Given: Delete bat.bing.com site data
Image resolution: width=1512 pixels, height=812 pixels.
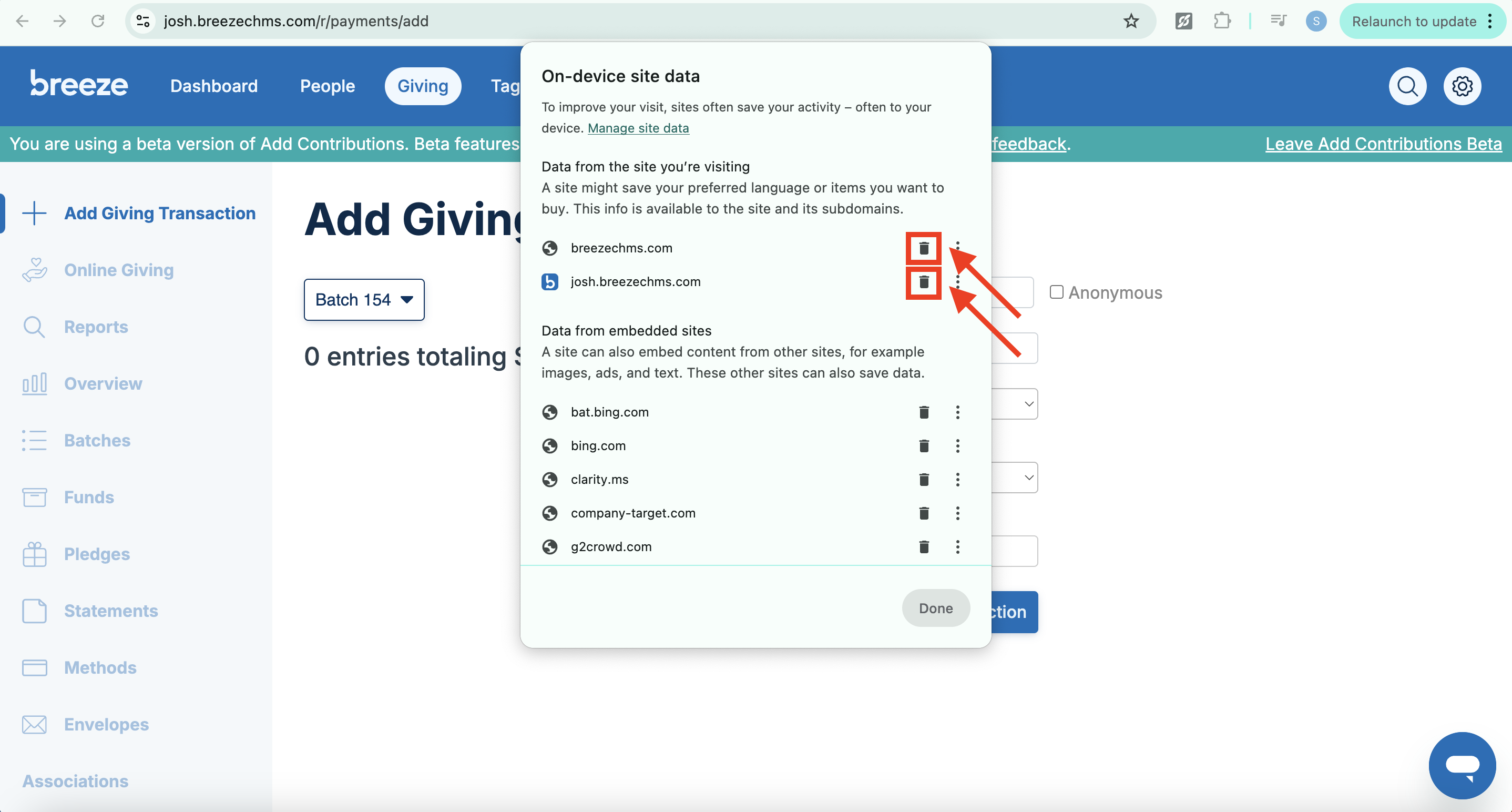Looking at the screenshot, I should 923,412.
